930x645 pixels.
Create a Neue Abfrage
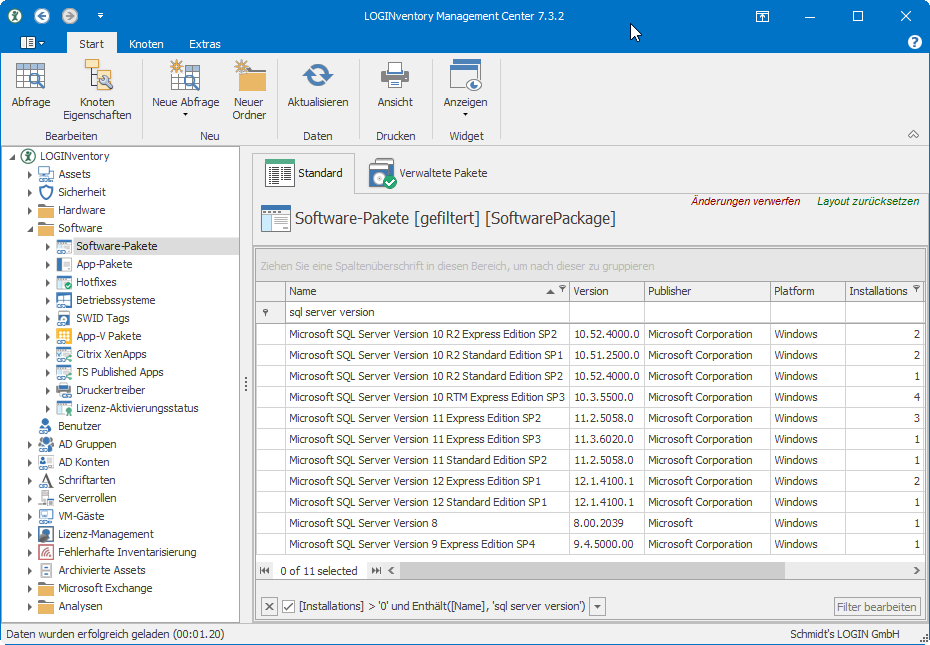pyautogui.click(x=186, y=89)
